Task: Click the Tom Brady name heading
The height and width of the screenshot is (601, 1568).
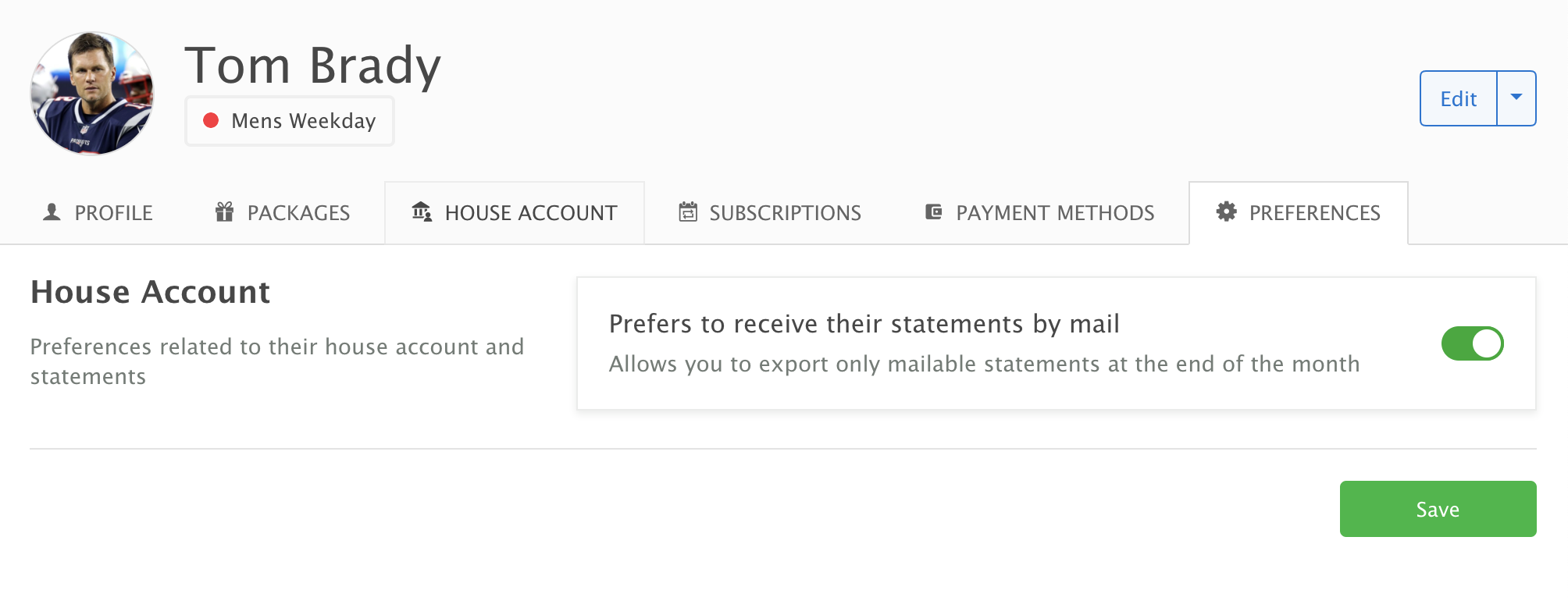Action: tap(313, 66)
